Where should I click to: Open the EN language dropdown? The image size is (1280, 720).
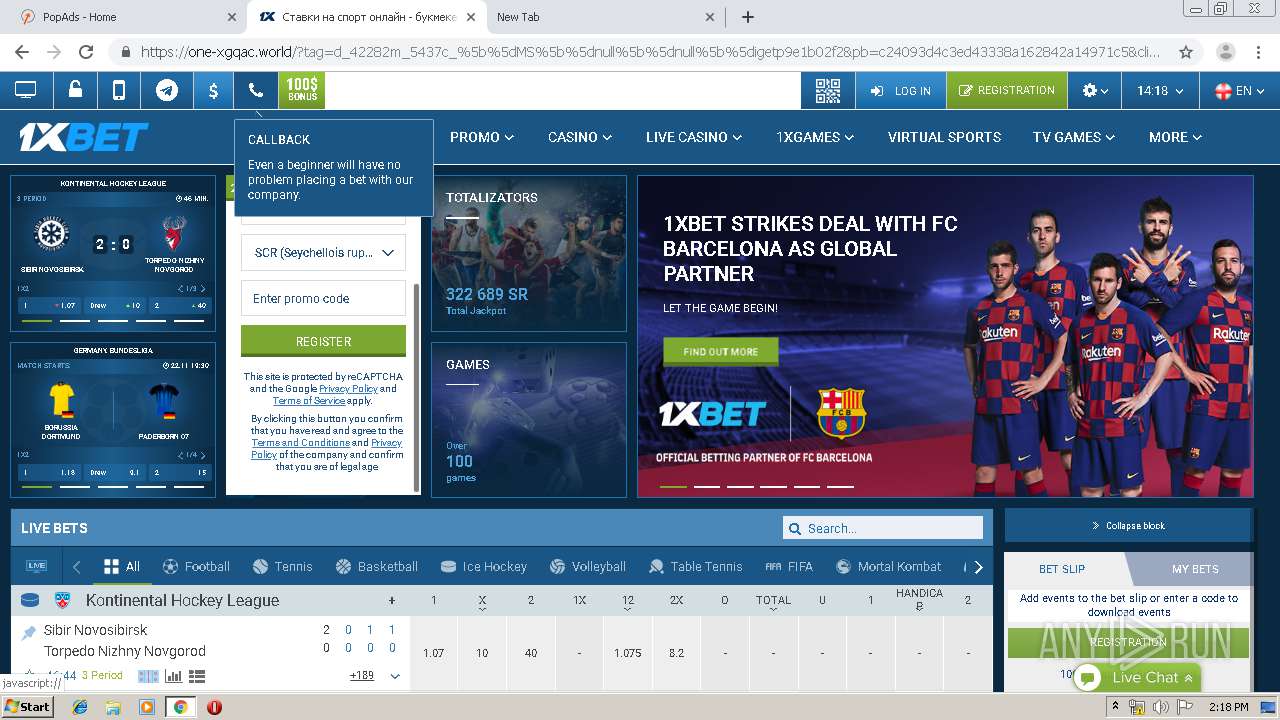click(1240, 91)
